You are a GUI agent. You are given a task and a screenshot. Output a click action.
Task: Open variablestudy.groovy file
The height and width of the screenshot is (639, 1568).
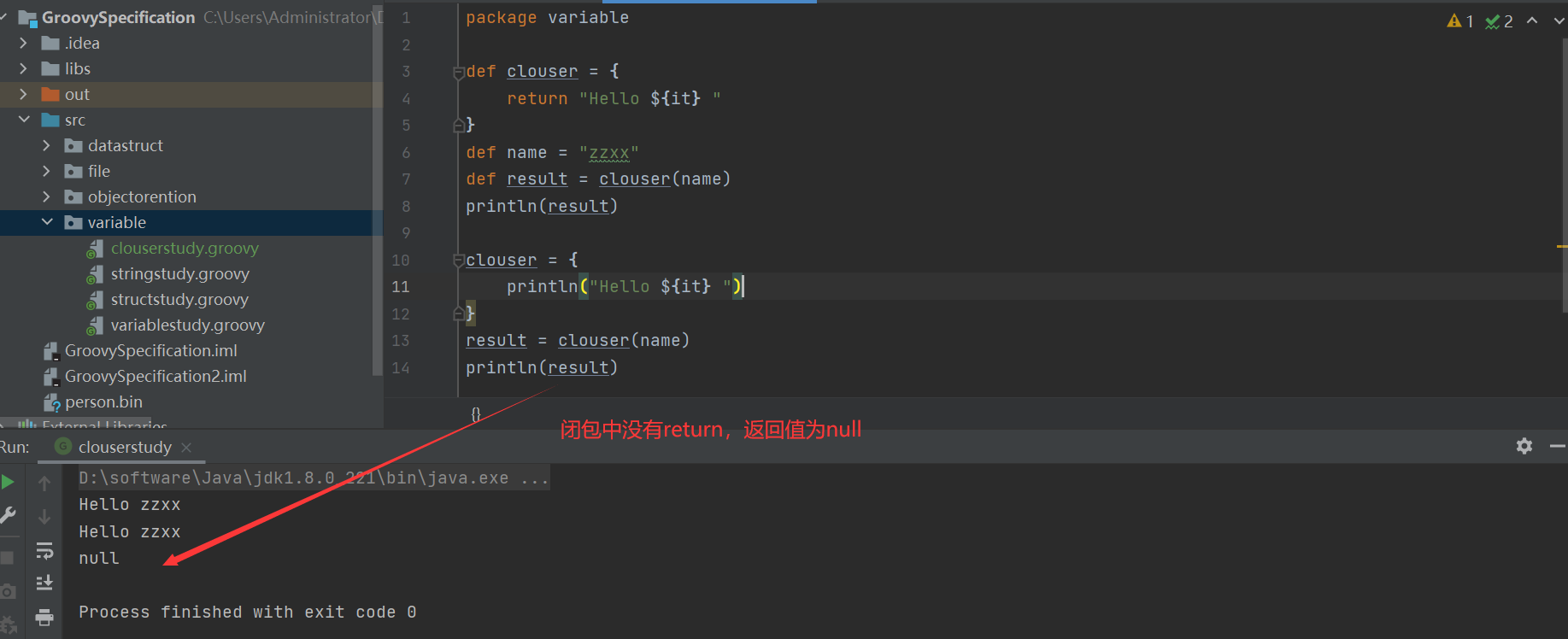tap(187, 325)
